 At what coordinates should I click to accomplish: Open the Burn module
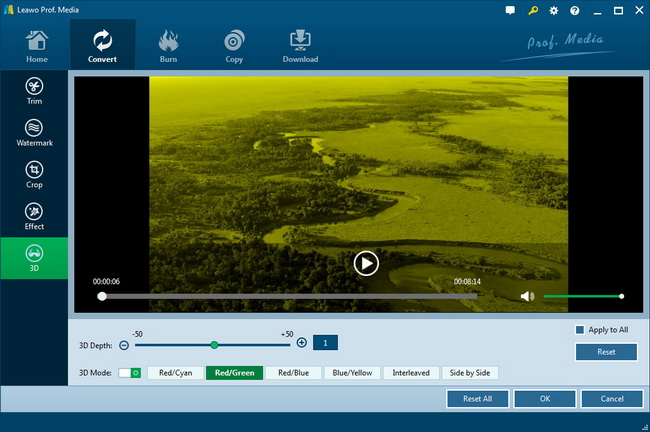(x=168, y=46)
